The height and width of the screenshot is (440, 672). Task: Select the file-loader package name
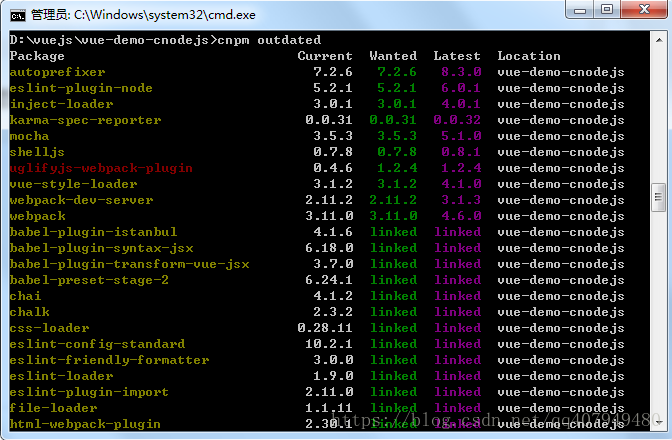(53, 408)
